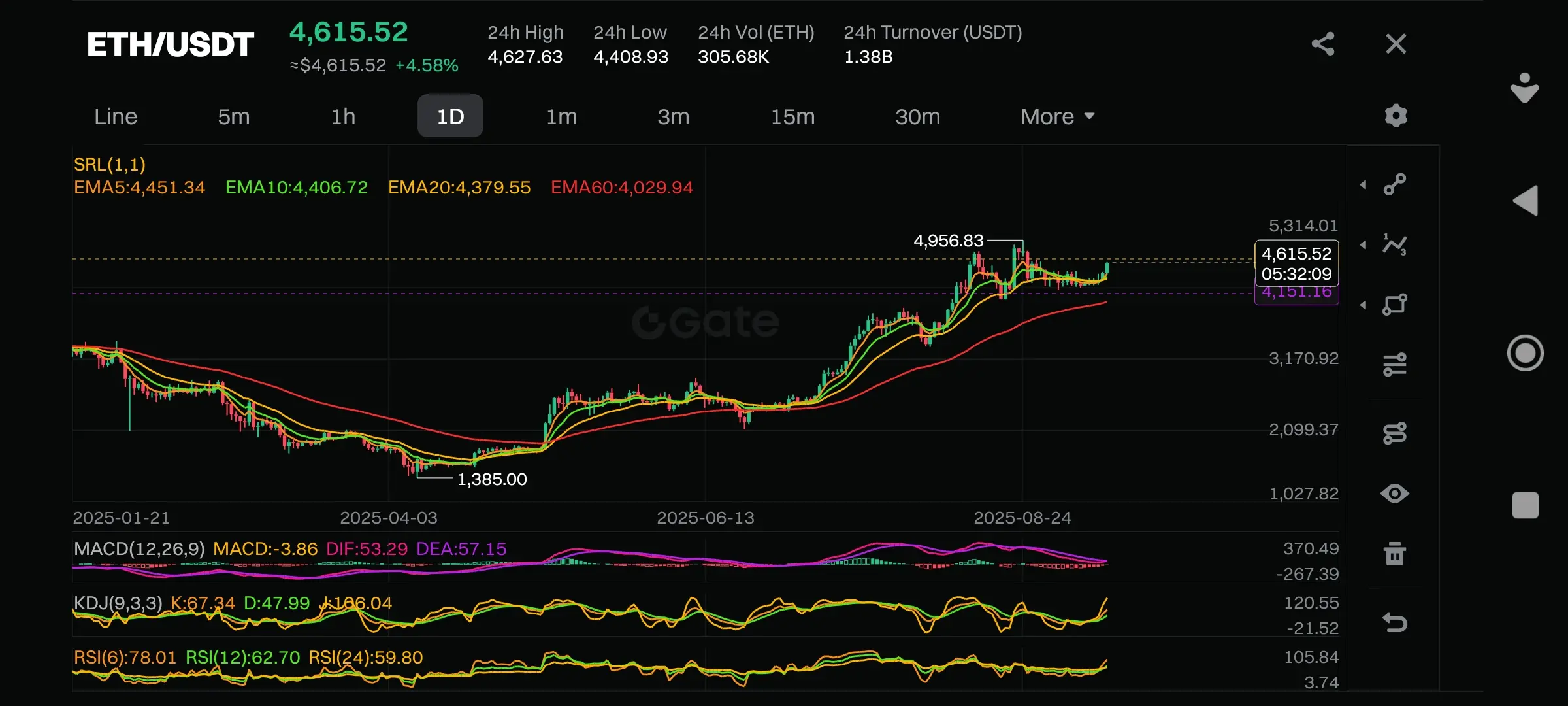
Task: Click the D:47.99 KDJ value
Action: coord(277,603)
